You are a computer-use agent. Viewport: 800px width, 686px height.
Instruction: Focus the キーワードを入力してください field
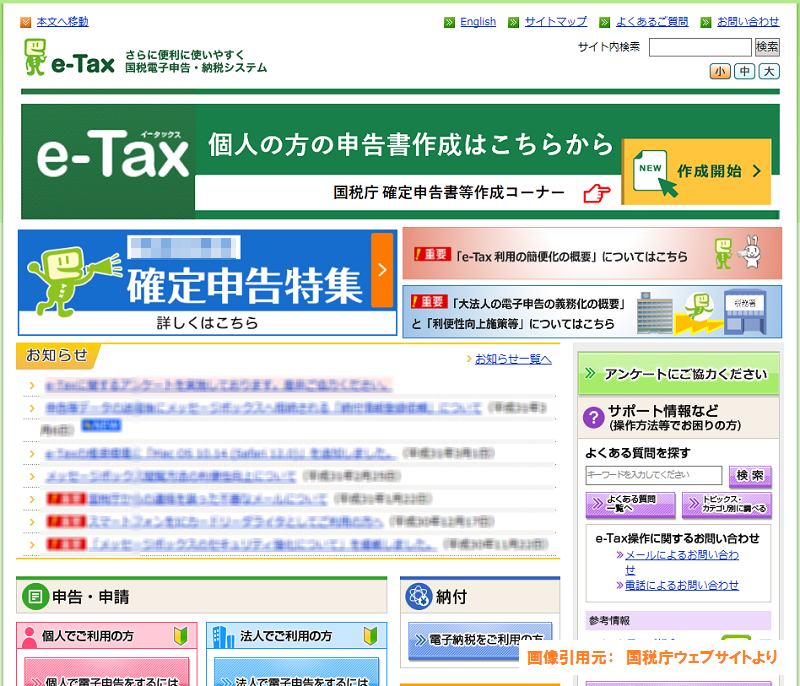tap(654, 475)
